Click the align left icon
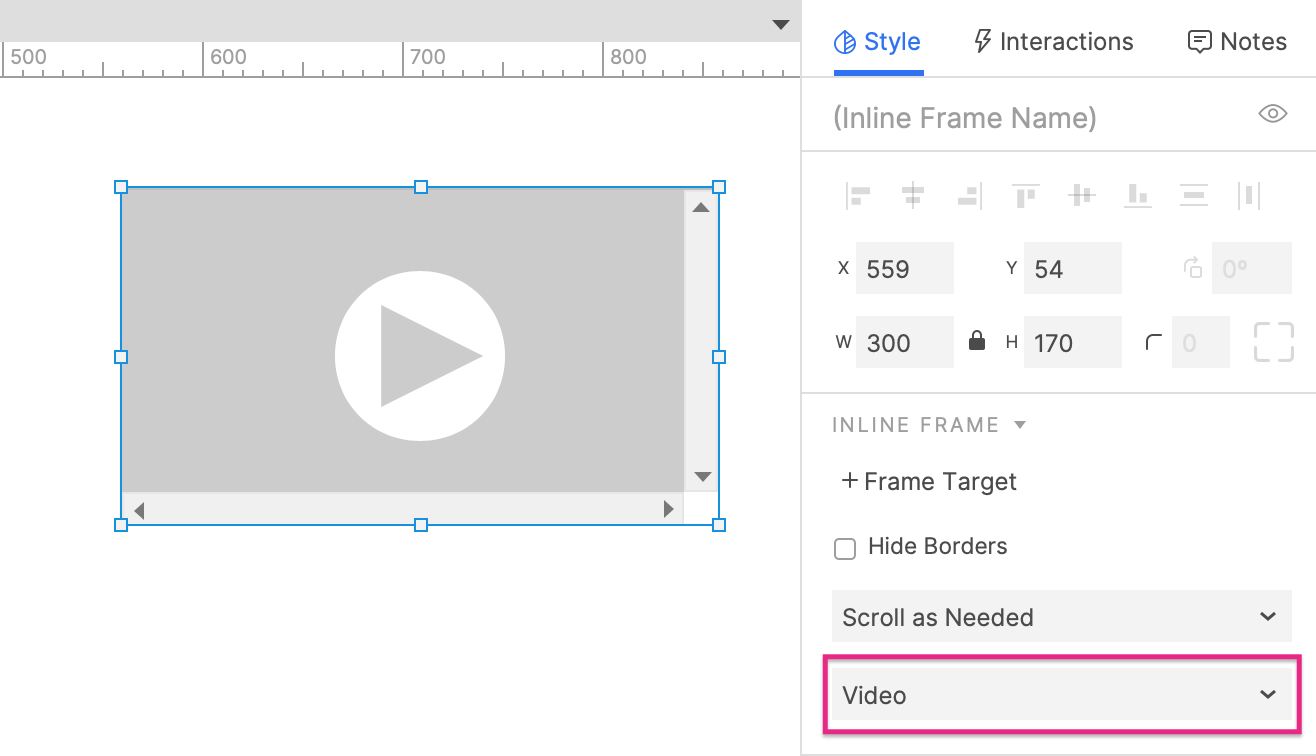The image size is (1316, 756). 857,195
